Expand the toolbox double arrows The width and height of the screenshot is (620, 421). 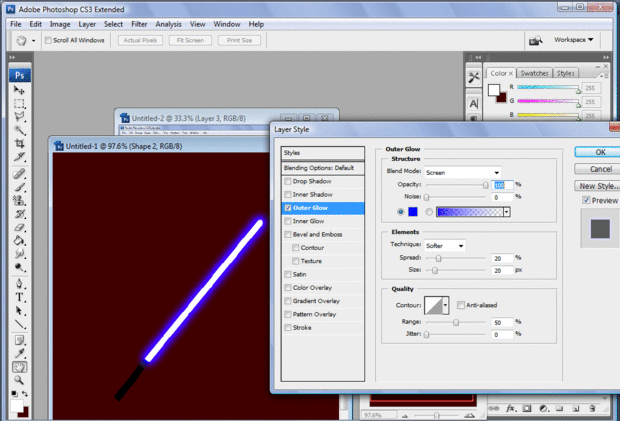(x=12, y=57)
